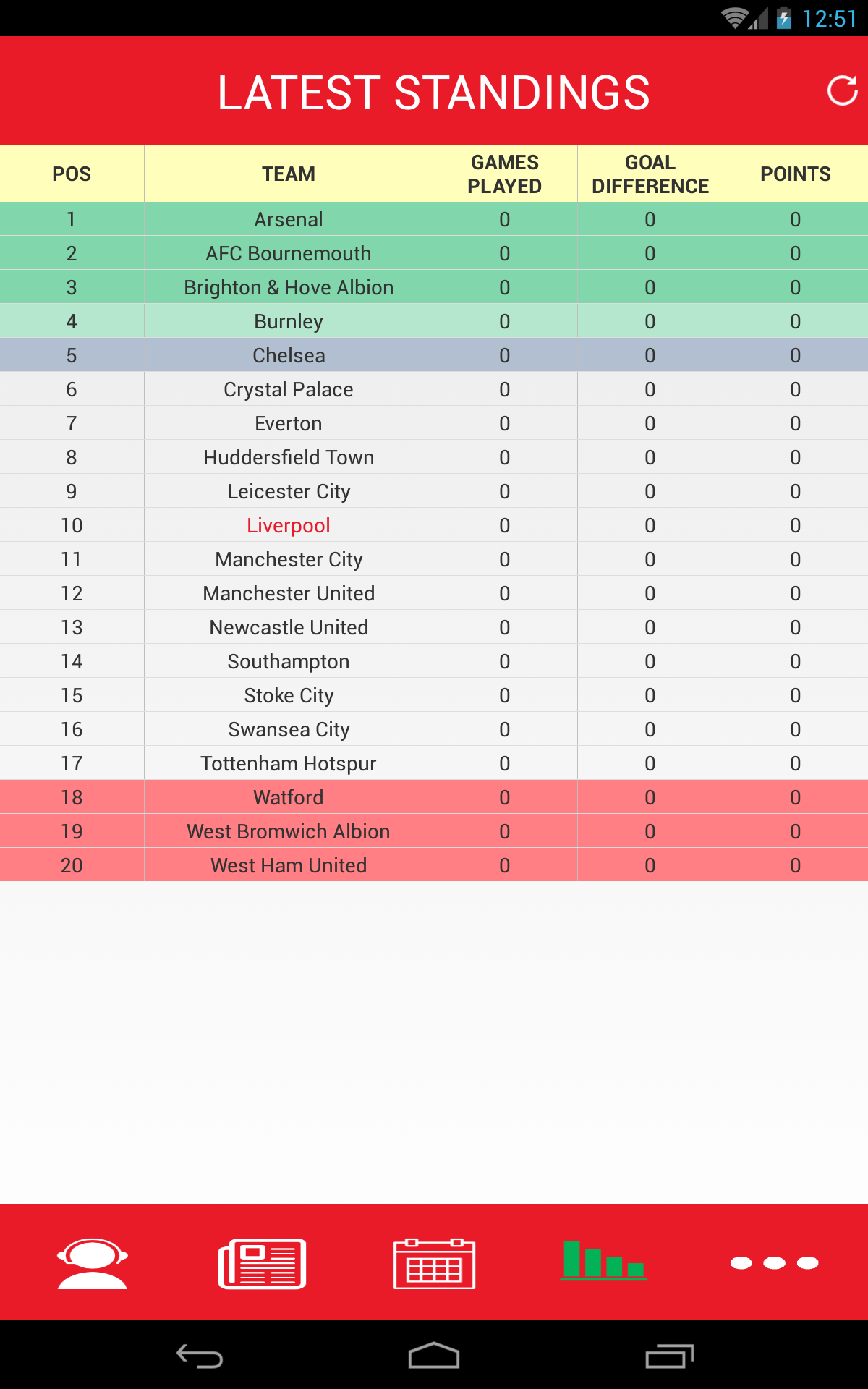Refresh the latest standings
This screenshot has height=1389, width=868.
tap(842, 91)
